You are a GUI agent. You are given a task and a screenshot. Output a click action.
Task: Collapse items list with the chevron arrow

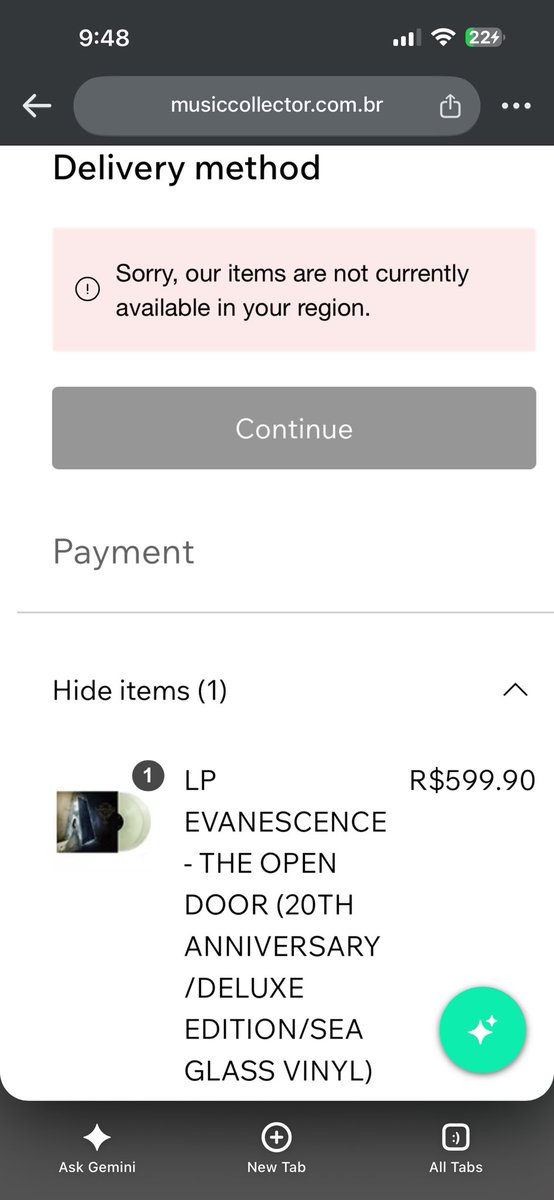pyautogui.click(x=515, y=690)
